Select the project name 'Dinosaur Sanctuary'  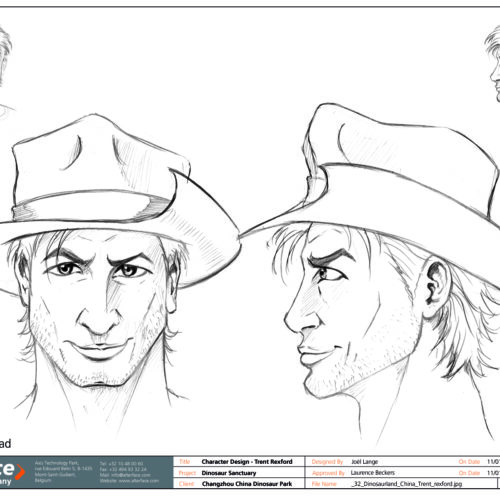click(229, 473)
